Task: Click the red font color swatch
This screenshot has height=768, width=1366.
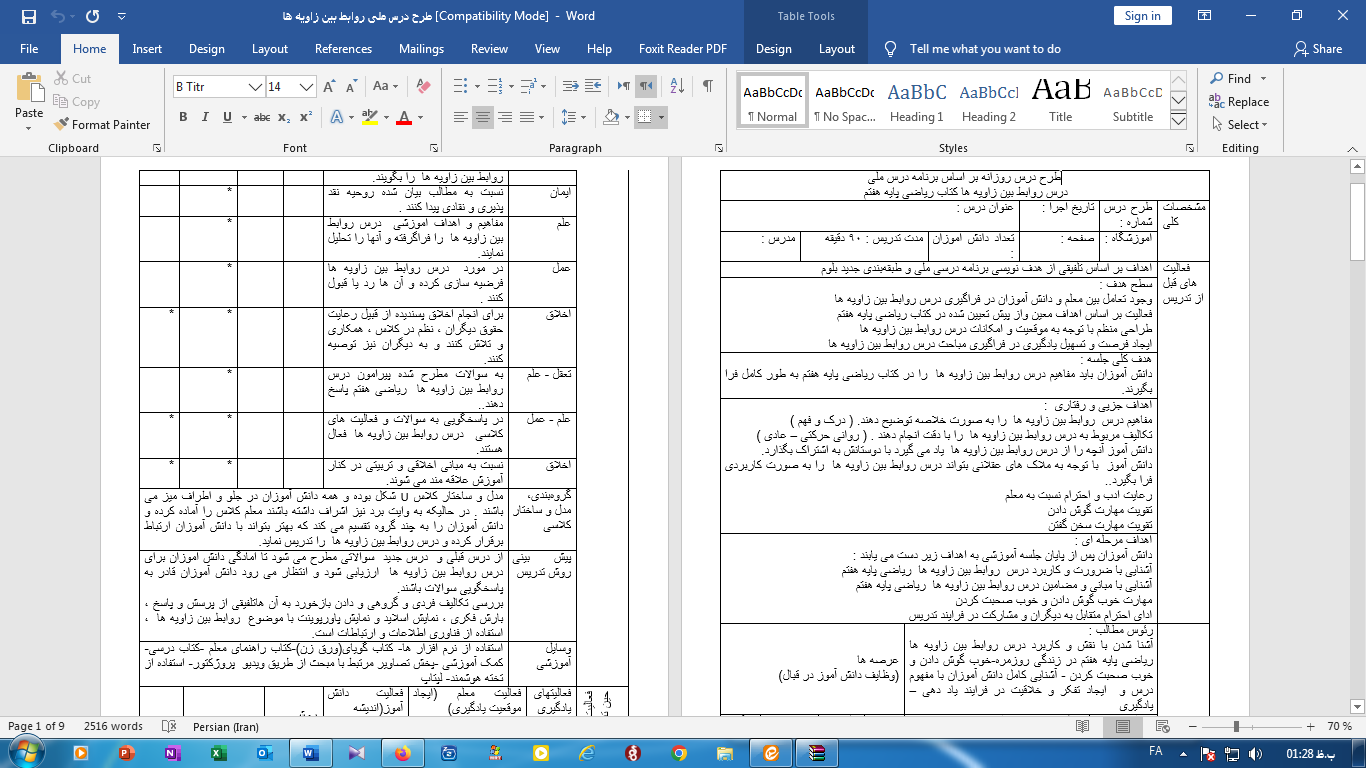Action: [404, 118]
